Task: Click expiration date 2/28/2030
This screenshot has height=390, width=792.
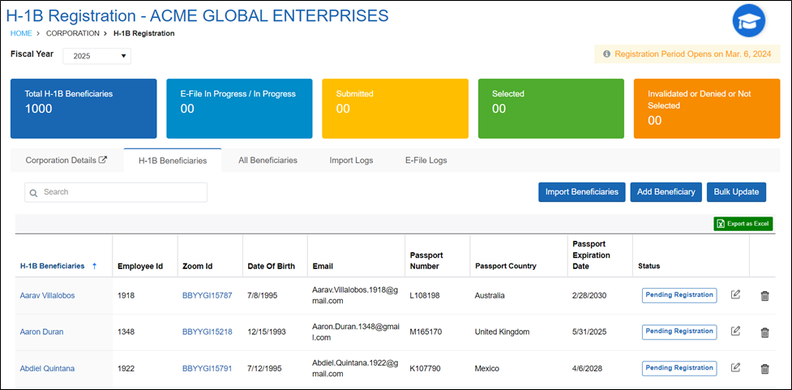Action: tap(589, 296)
